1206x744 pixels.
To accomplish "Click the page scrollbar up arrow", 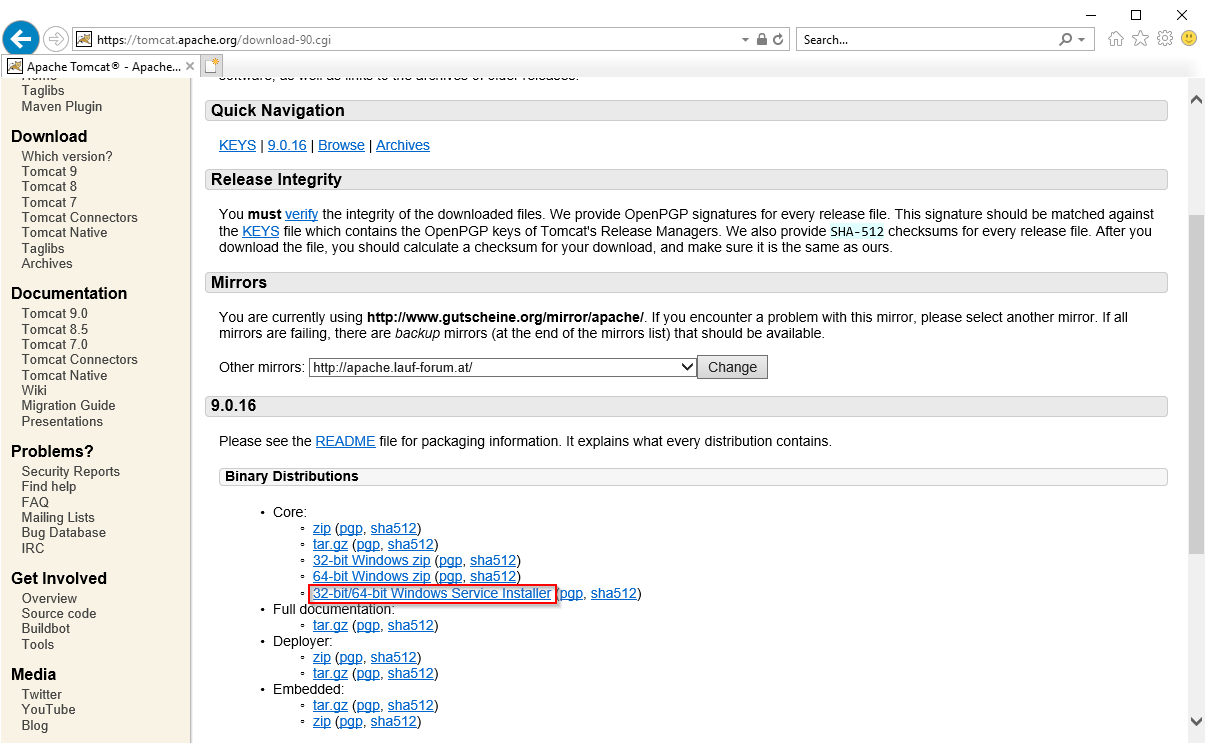I will 1196,99.
